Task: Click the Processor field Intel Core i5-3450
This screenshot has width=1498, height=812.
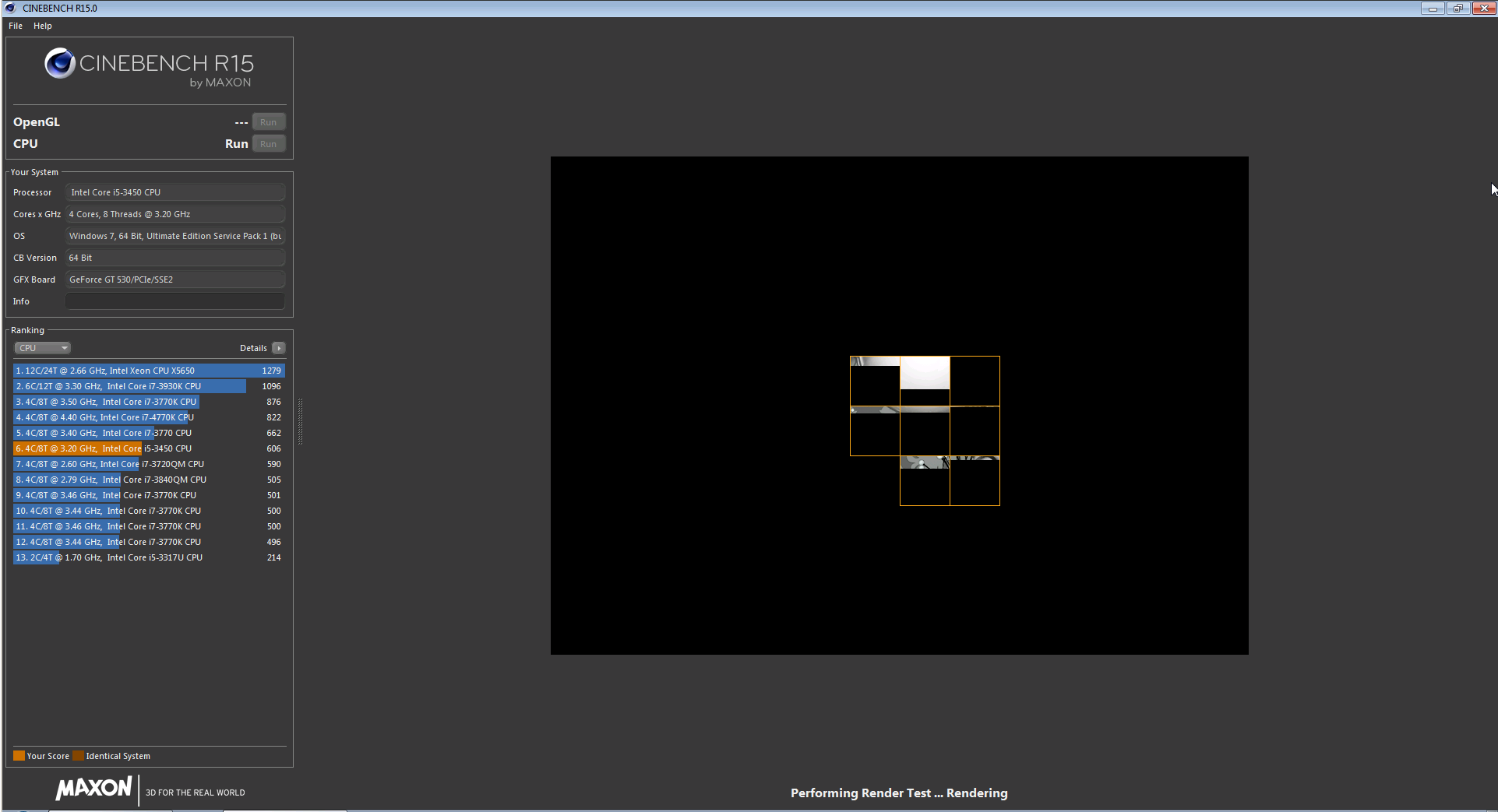Action: 175,192
